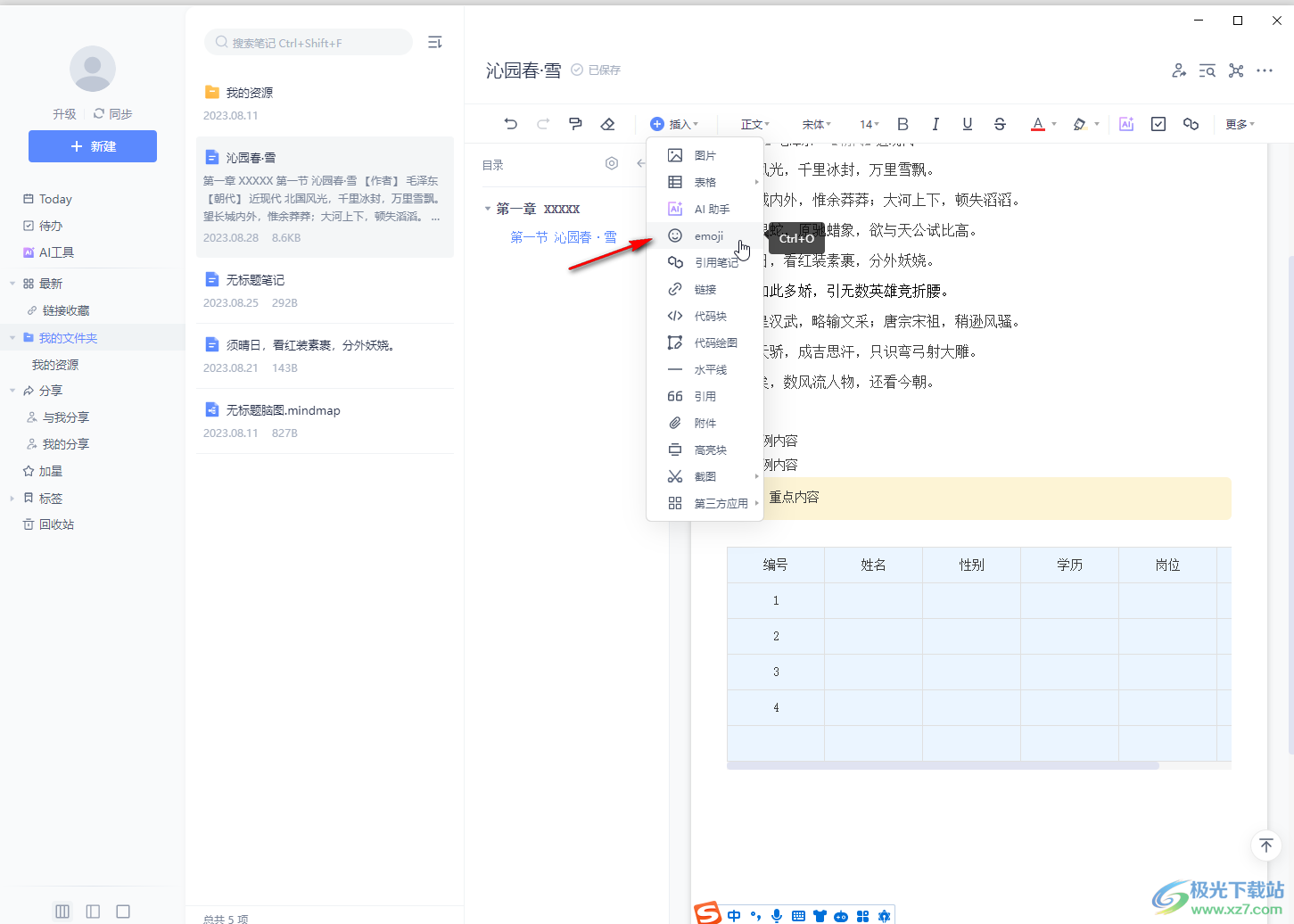Image resolution: width=1294 pixels, height=924 pixels.
Task: Choose 链接 from the insert menu
Action: coord(705,289)
